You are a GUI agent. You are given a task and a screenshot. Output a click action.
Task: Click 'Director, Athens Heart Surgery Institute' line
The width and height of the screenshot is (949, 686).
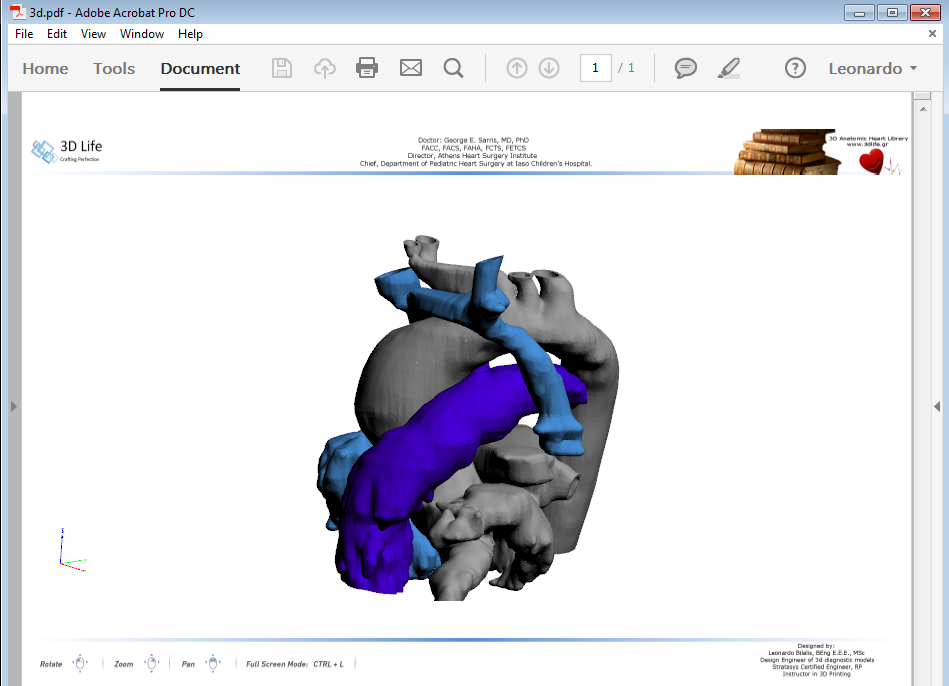472,156
